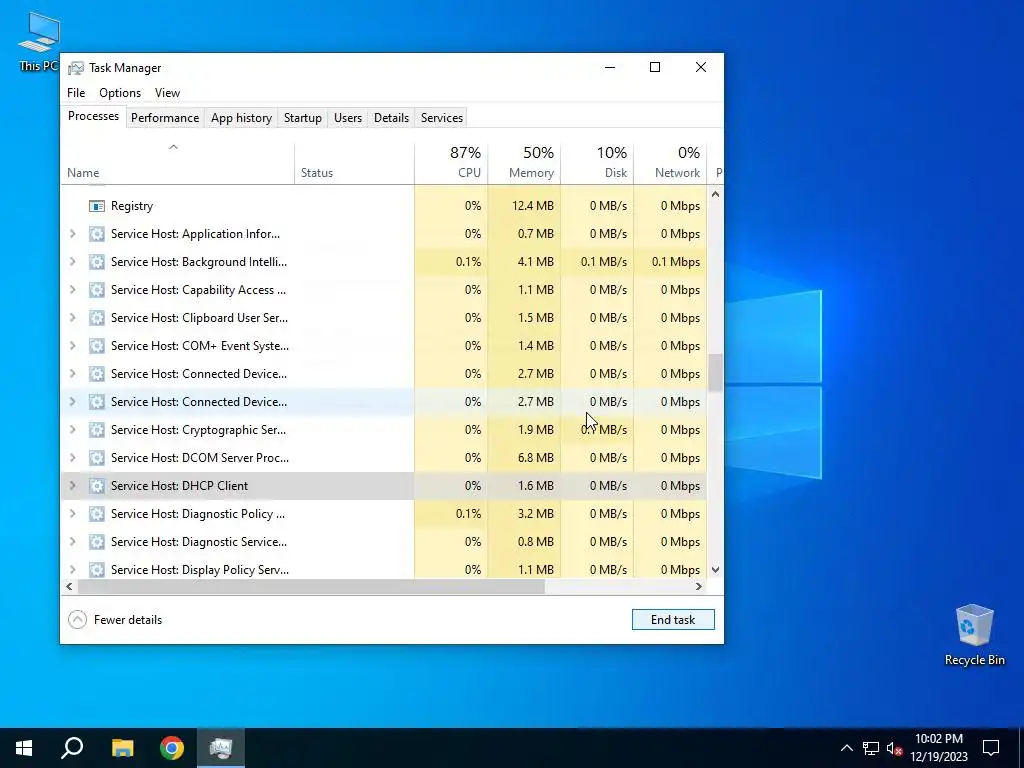The height and width of the screenshot is (768, 1024).
Task: Click the scroll left arrow of process list
Action: (69, 586)
